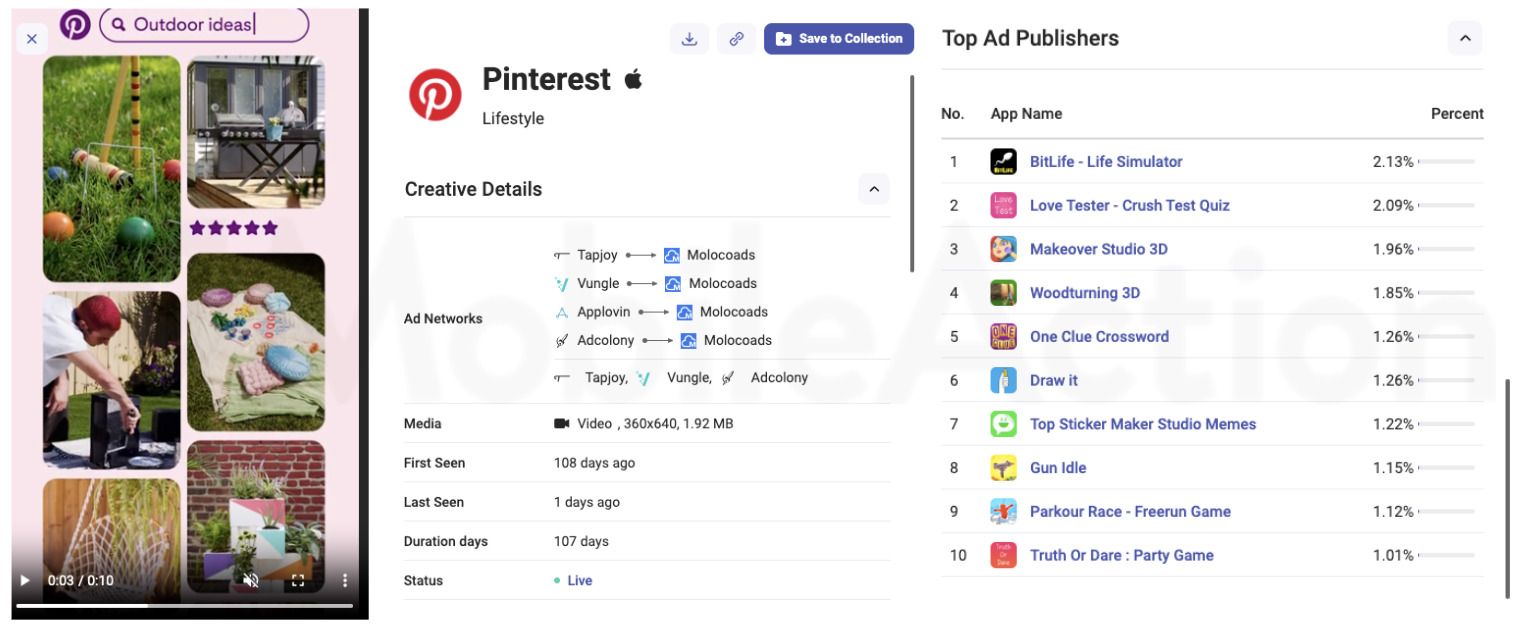Click the Live status text

pyautogui.click(x=580, y=580)
